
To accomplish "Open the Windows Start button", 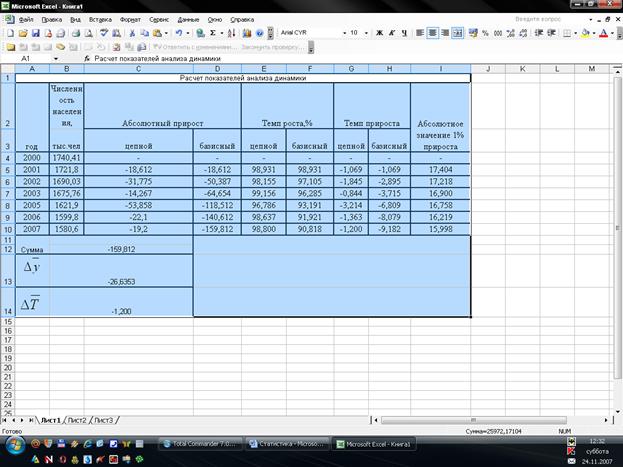I will [x=12, y=458].
